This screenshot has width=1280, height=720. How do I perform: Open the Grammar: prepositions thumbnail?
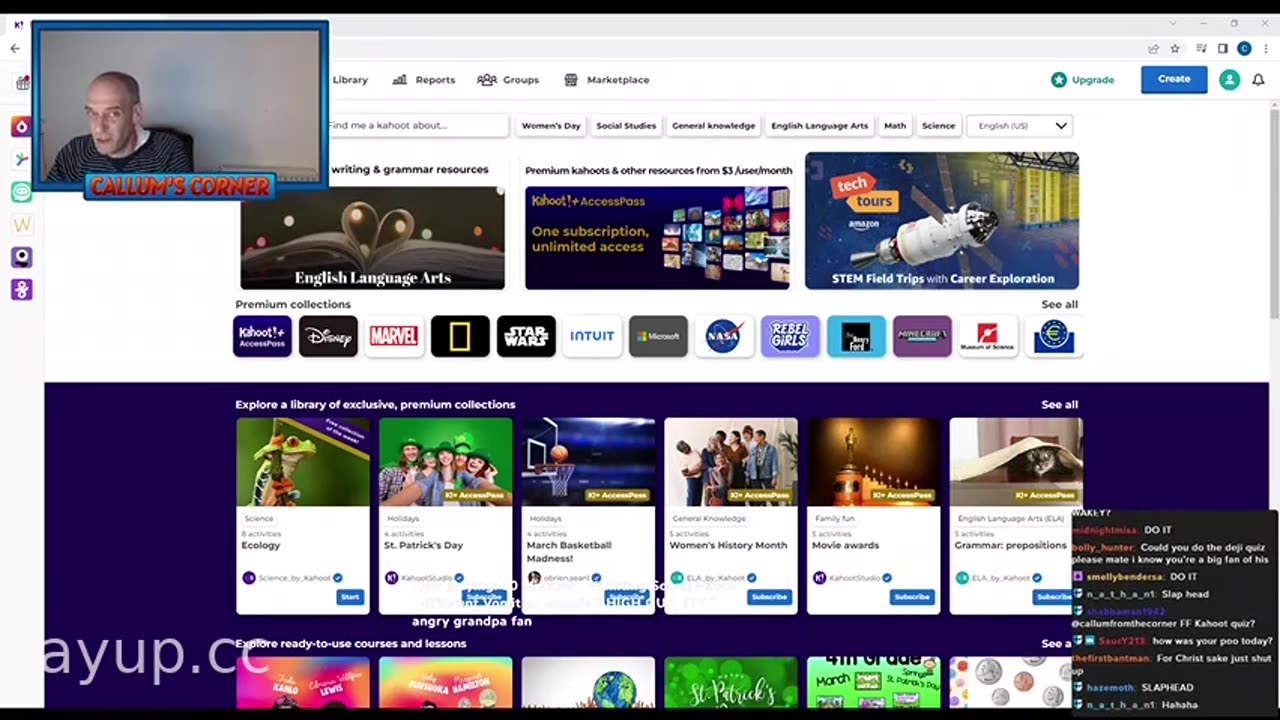1016,462
